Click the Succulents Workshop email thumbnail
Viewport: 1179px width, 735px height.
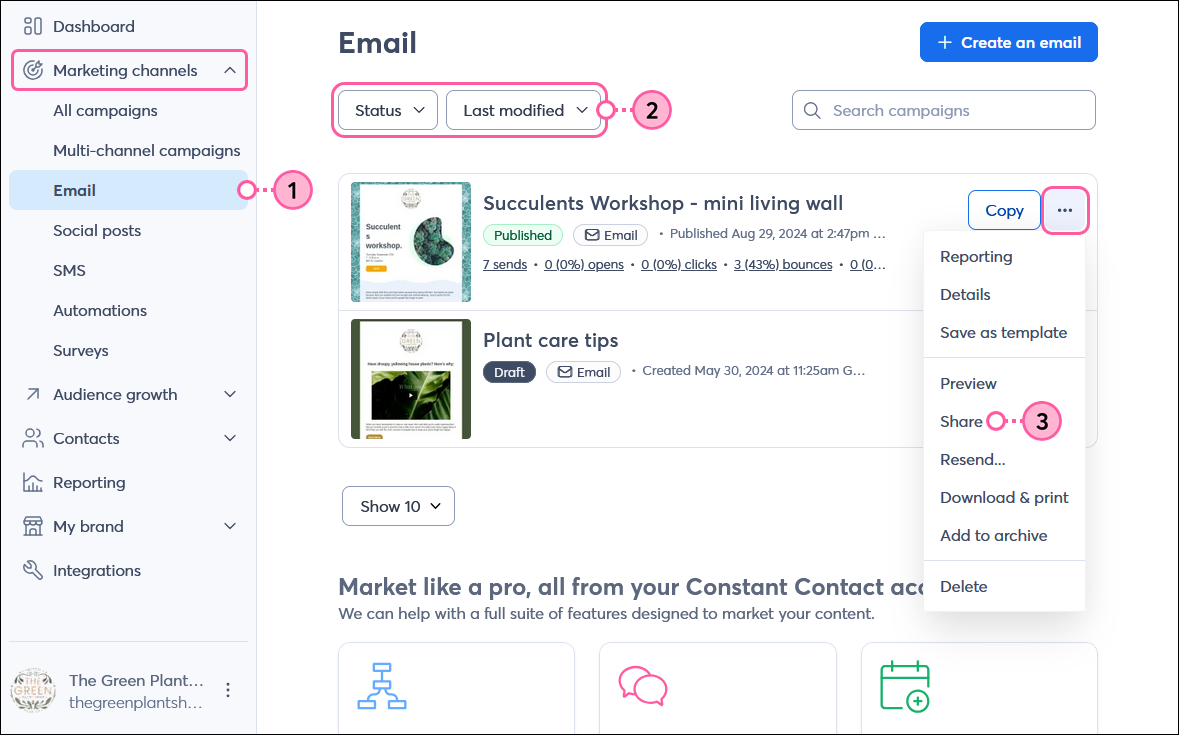[411, 242]
